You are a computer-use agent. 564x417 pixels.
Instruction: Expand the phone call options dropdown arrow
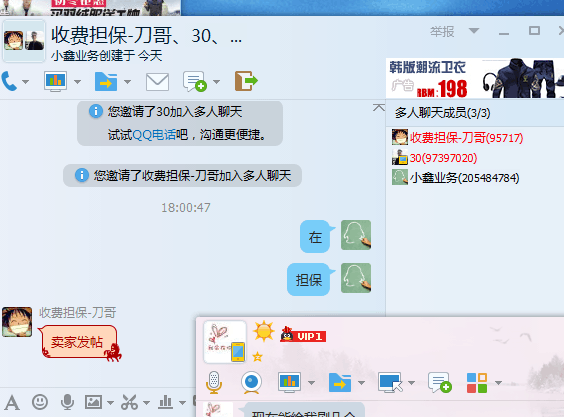[x=26, y=82]
